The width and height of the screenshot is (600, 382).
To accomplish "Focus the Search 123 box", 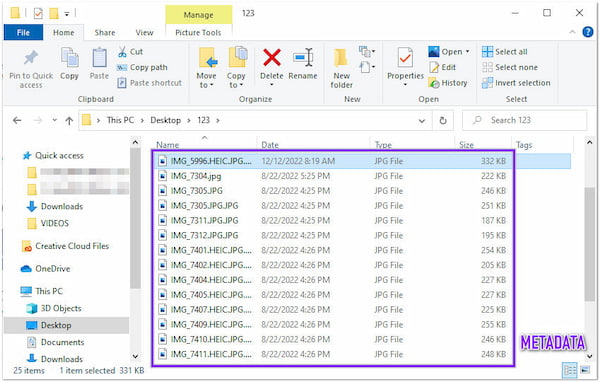I will (524, 121).
